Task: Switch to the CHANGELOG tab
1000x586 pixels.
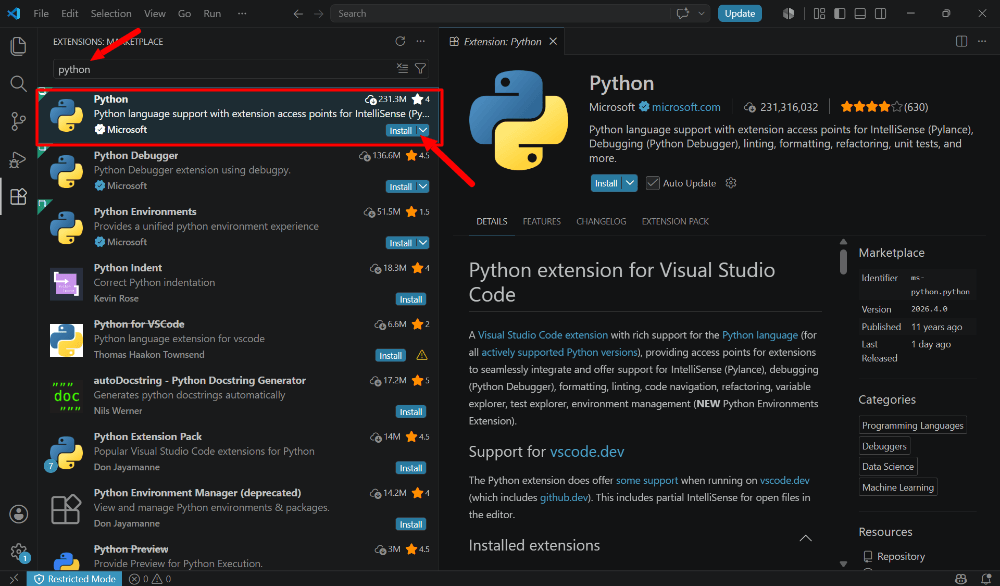Action: pyautogui.click(x=601, y=221)
